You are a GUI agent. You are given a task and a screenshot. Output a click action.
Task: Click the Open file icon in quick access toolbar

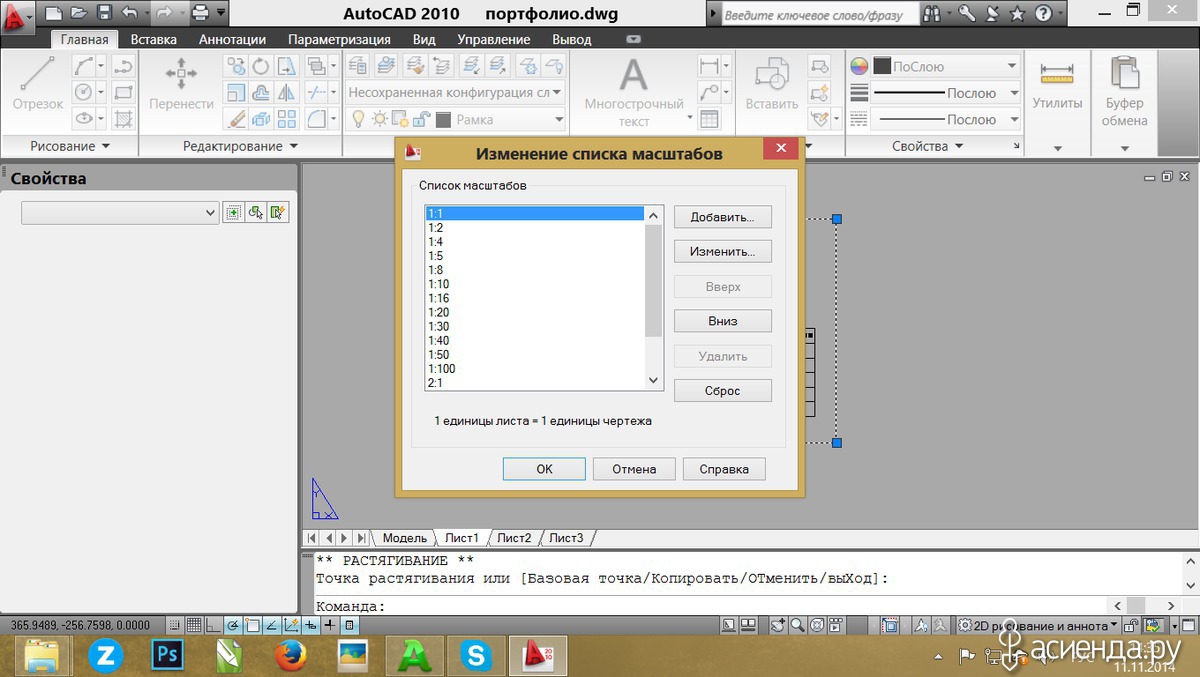point(79,14)
